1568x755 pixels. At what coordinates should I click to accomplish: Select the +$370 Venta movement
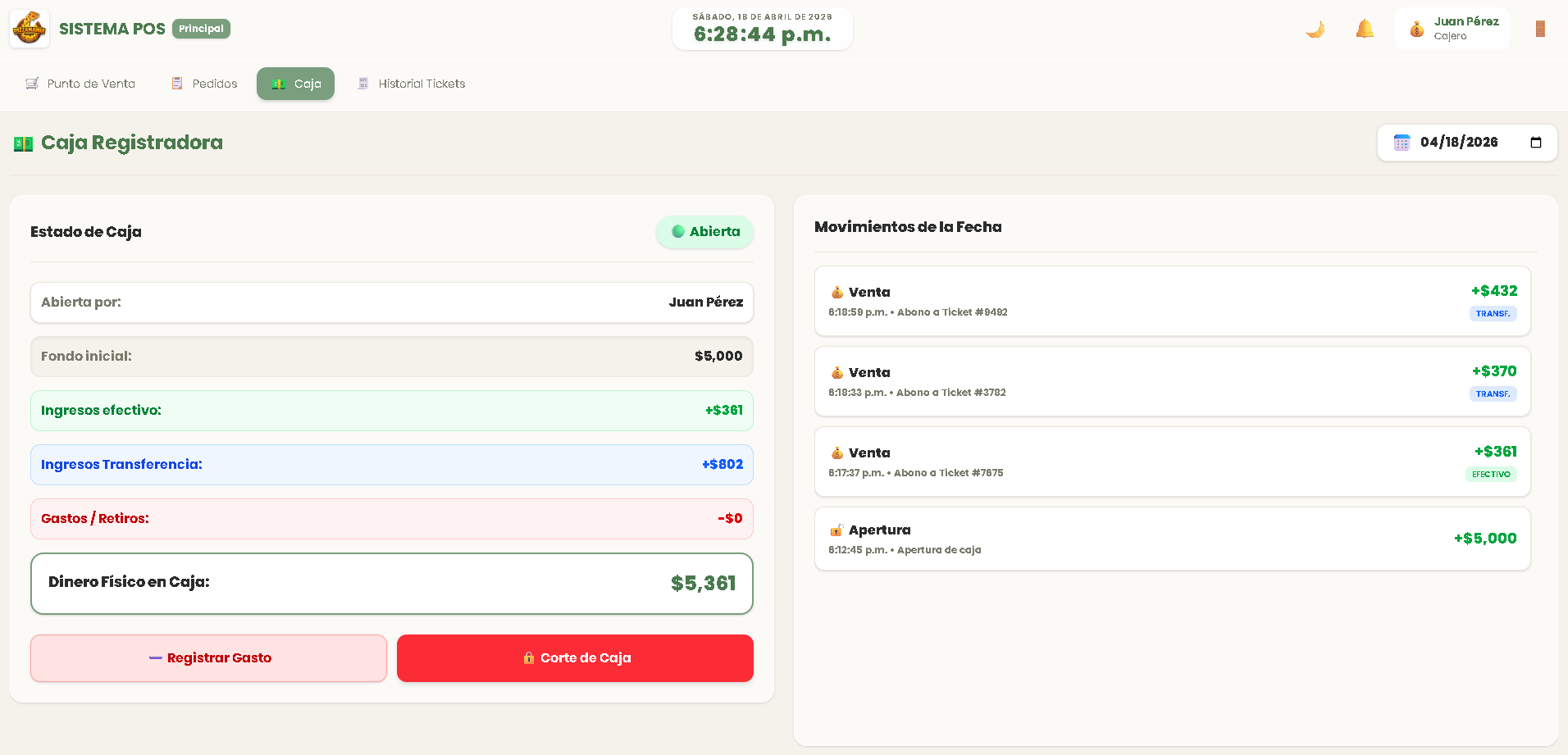[x=1172, y=381]
